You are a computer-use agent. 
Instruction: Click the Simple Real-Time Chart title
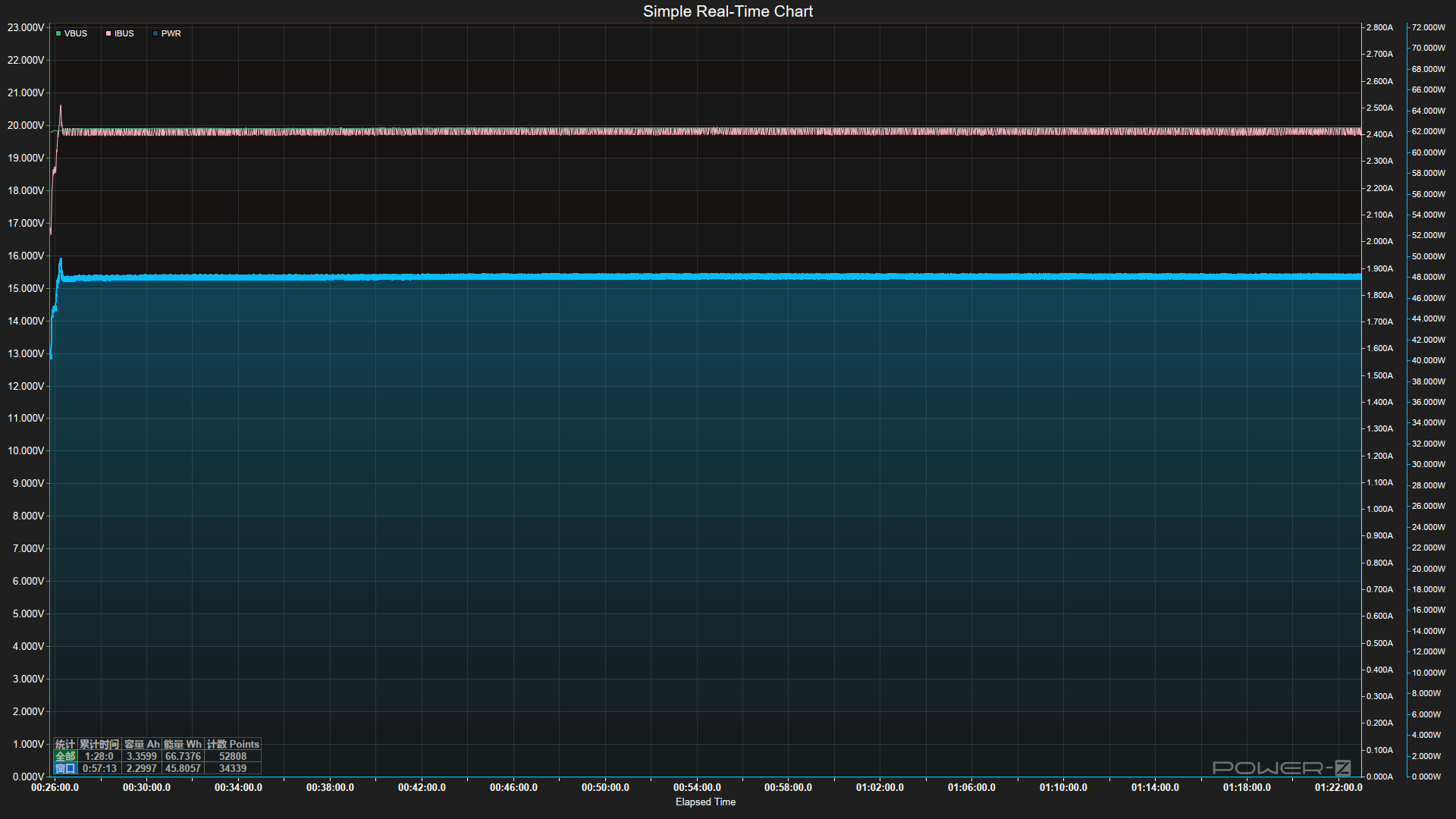(728, 11)
